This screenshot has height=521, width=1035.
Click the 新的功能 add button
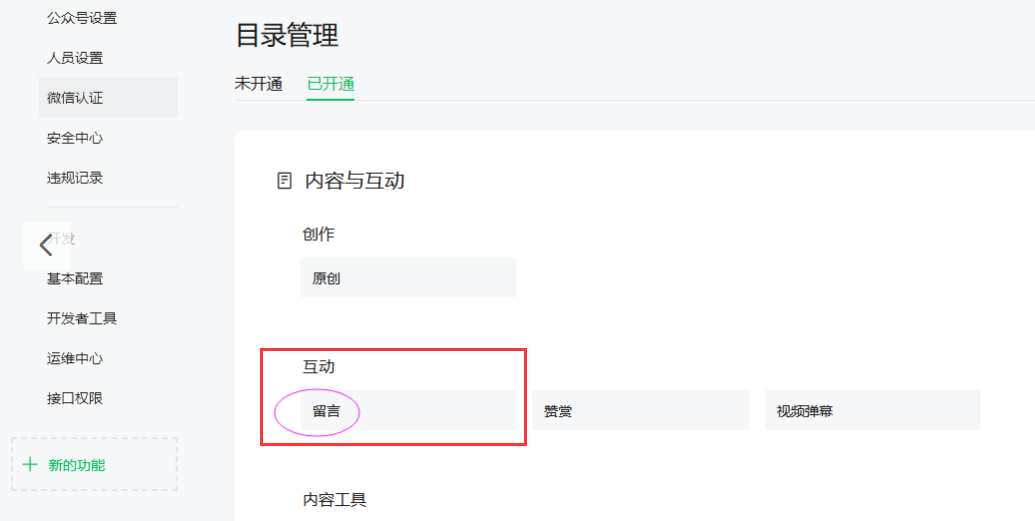[94, 465]
